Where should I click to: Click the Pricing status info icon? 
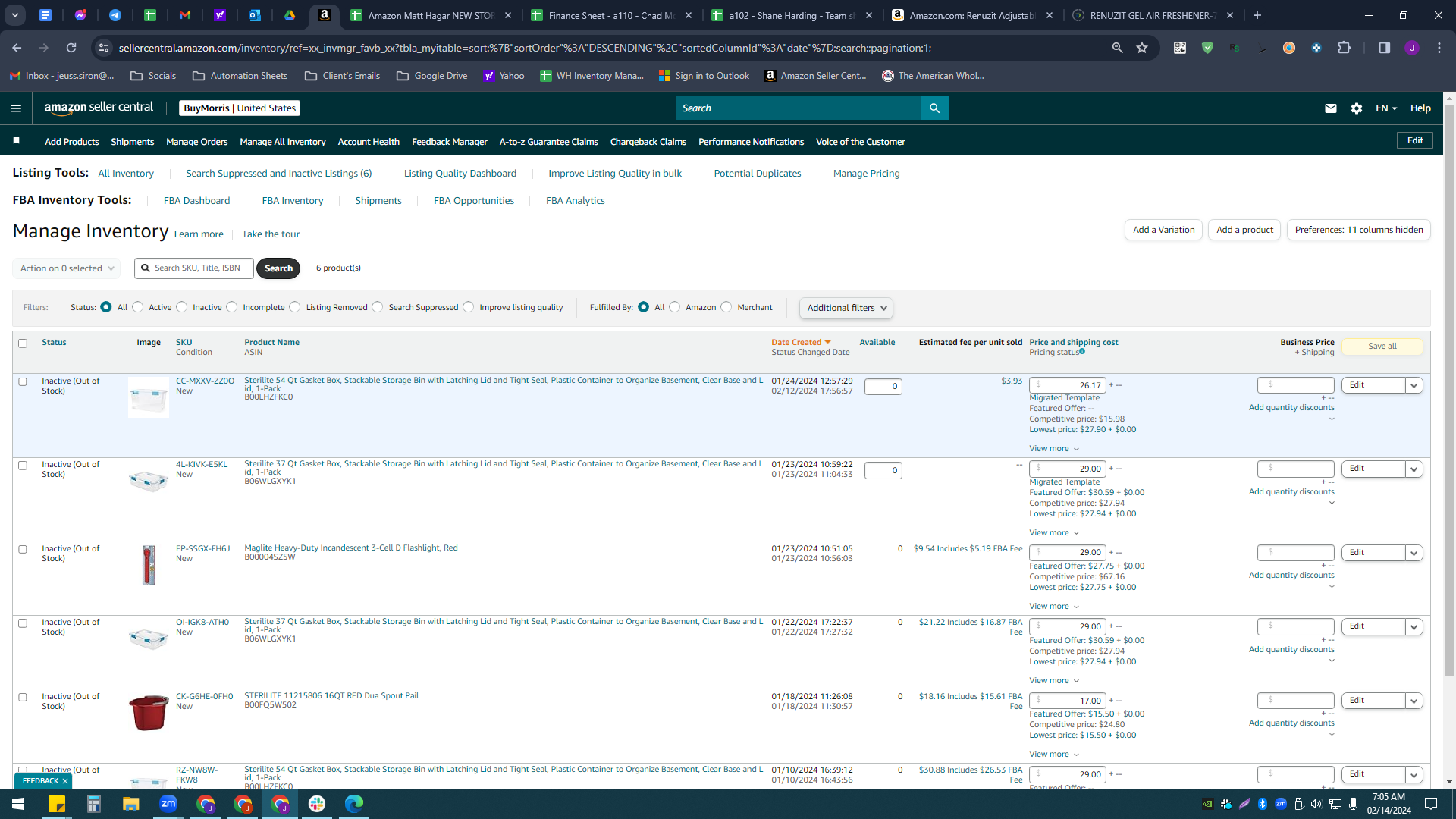pyautogui.click(x=1082, y=352)
